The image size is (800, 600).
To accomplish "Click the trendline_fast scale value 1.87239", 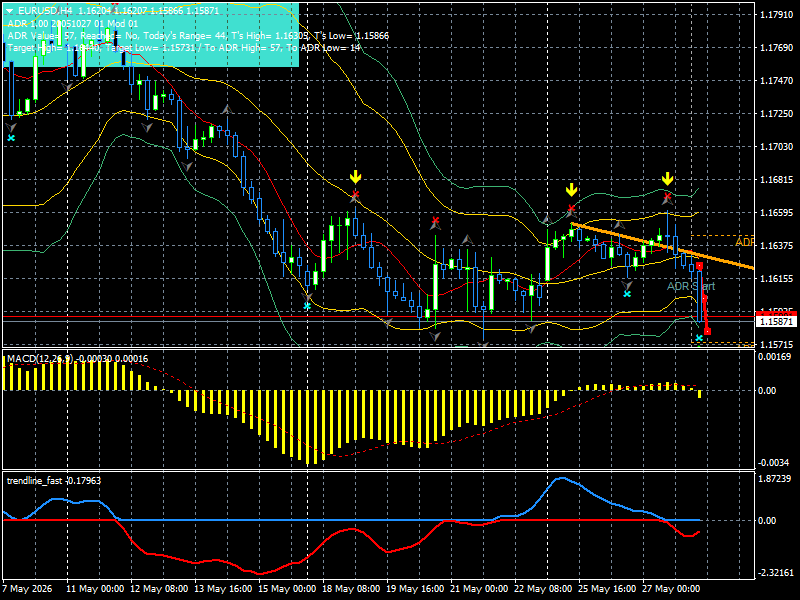I will pos(775,479).
